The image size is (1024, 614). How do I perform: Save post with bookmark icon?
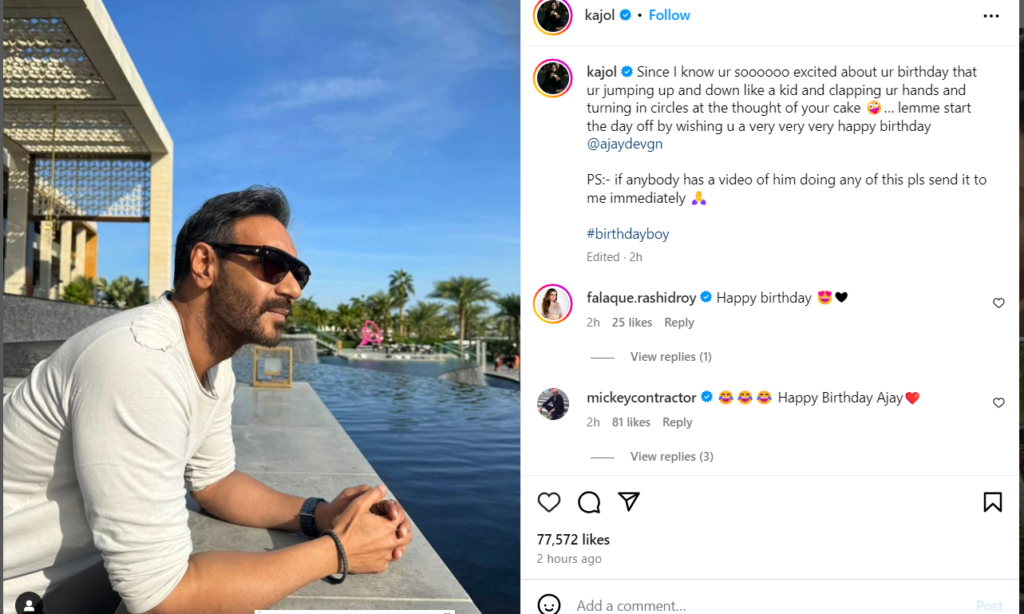tap(992, 502)
